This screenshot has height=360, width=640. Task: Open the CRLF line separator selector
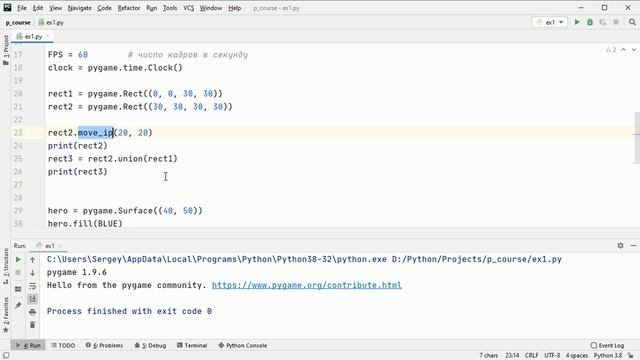(531, 356)
